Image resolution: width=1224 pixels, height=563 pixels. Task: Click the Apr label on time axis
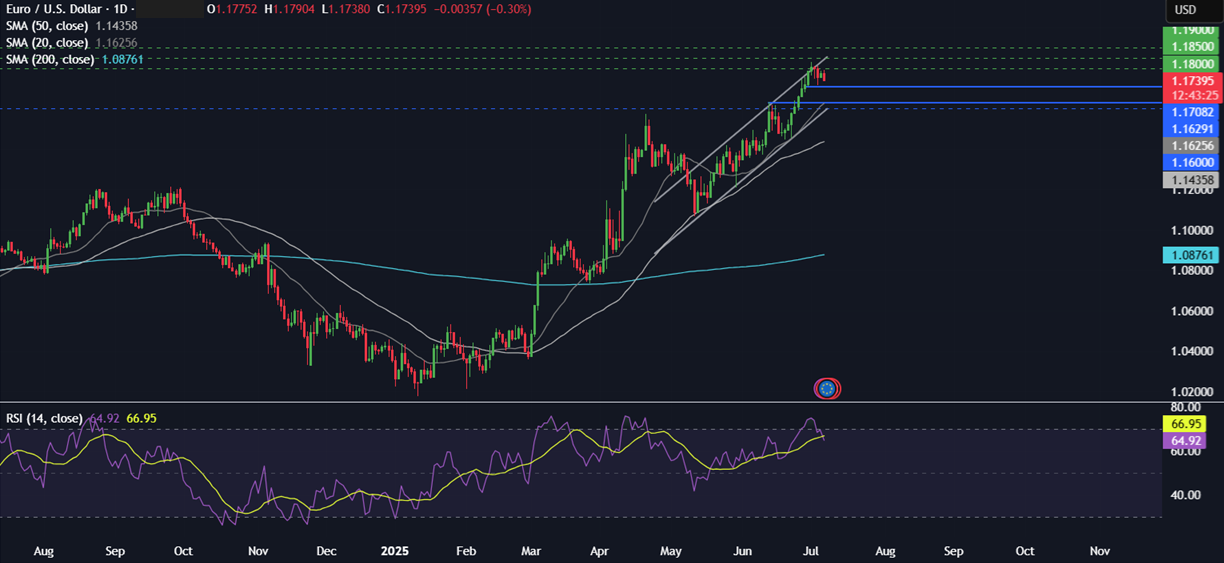click(600, 550)
